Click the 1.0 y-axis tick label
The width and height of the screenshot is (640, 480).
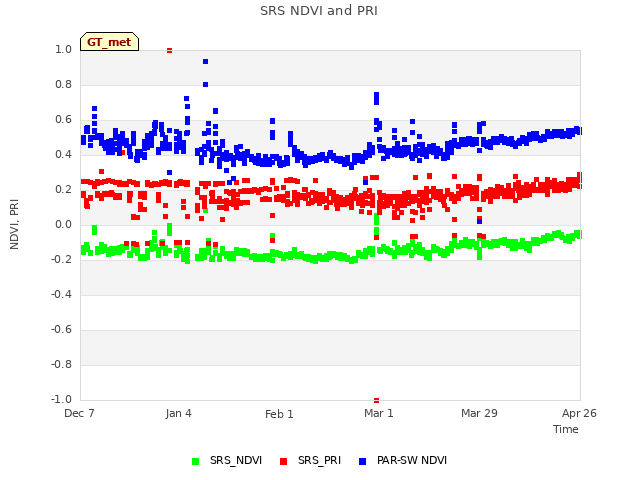pos(63,49)
